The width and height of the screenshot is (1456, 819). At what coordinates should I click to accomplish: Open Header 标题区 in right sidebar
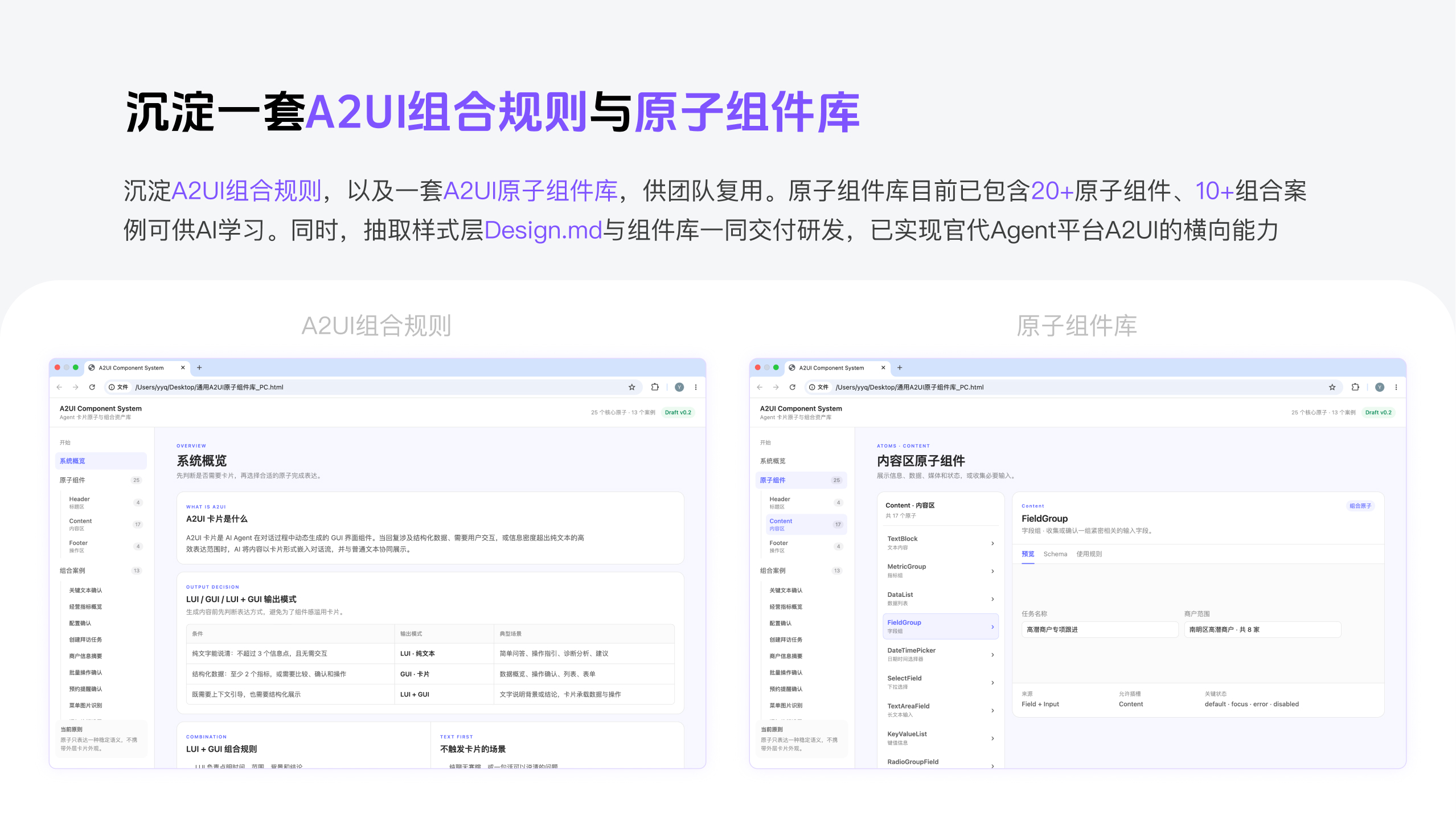click(x=805, y=502)
